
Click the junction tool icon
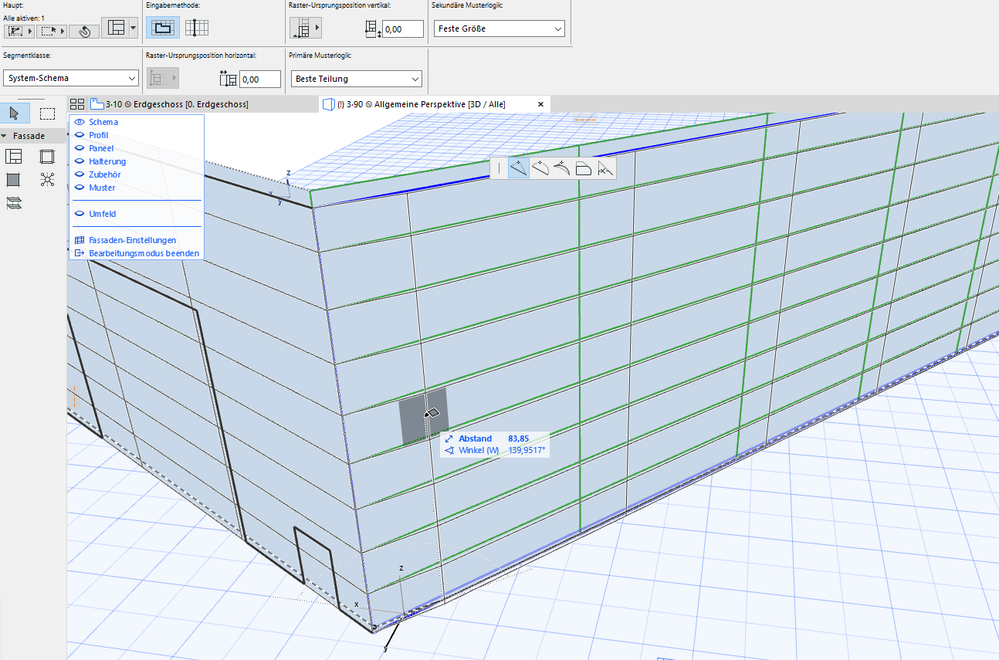click(47, 180)
